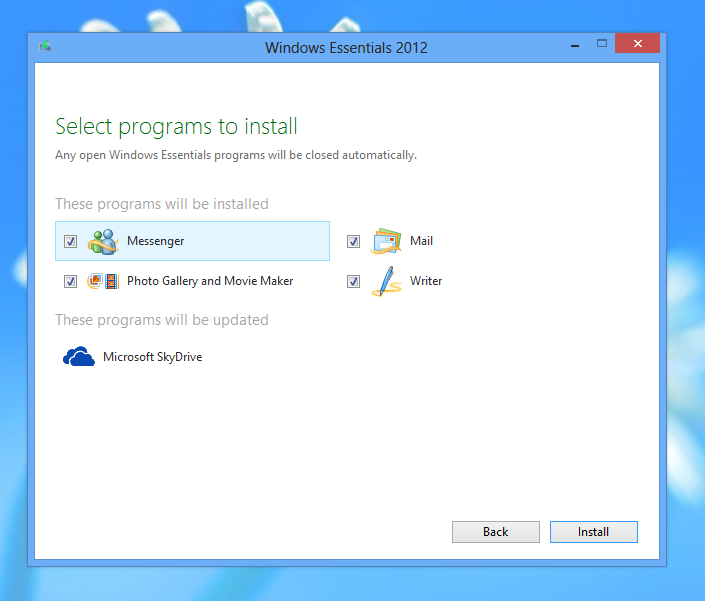This screenshot has width=705, height=601.
Task: Click 'These programs will be installed' text
Action: click(x=162, y=204)
